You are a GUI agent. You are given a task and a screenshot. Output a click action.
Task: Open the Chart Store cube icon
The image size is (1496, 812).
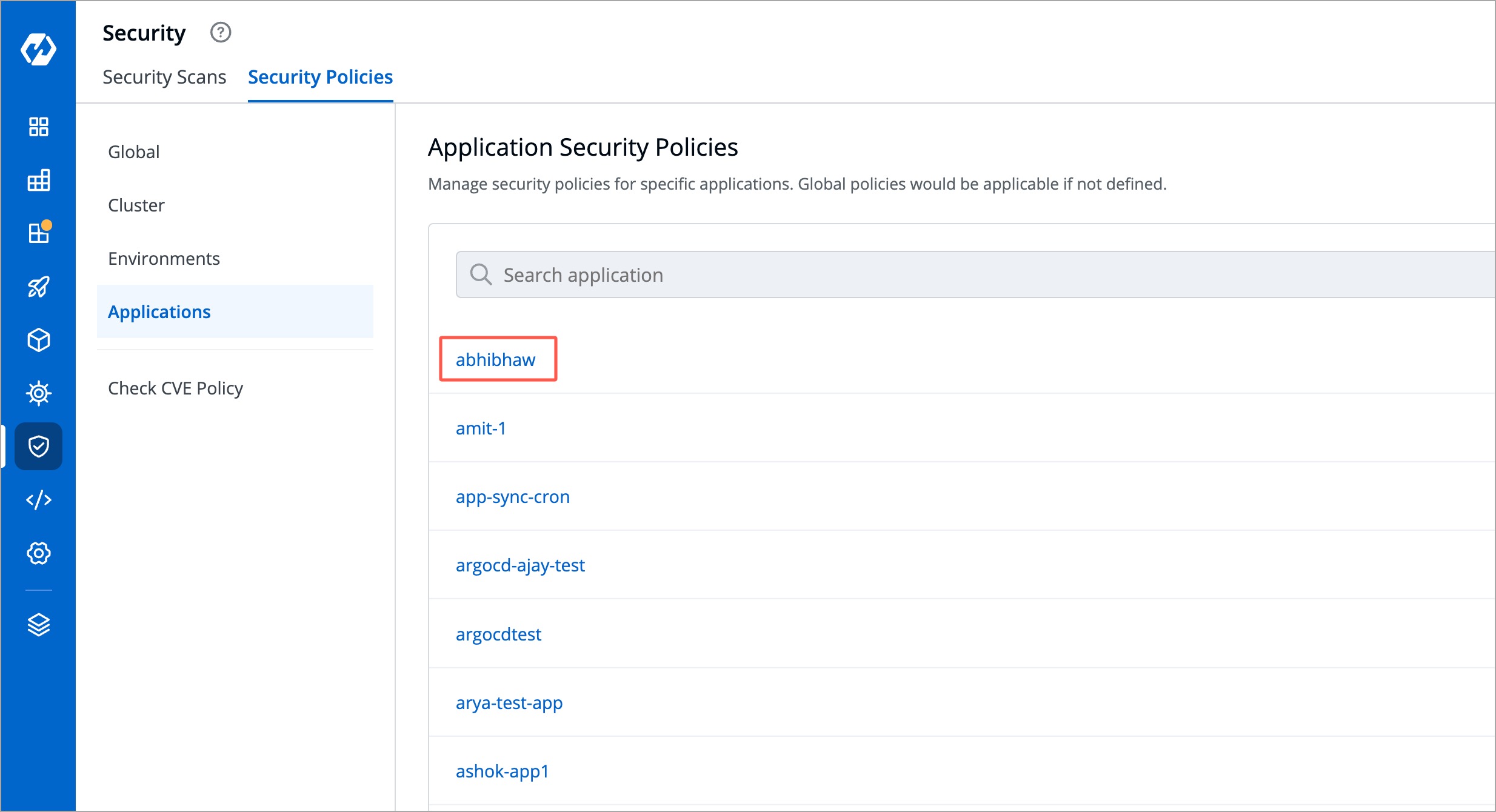point(38,340)
